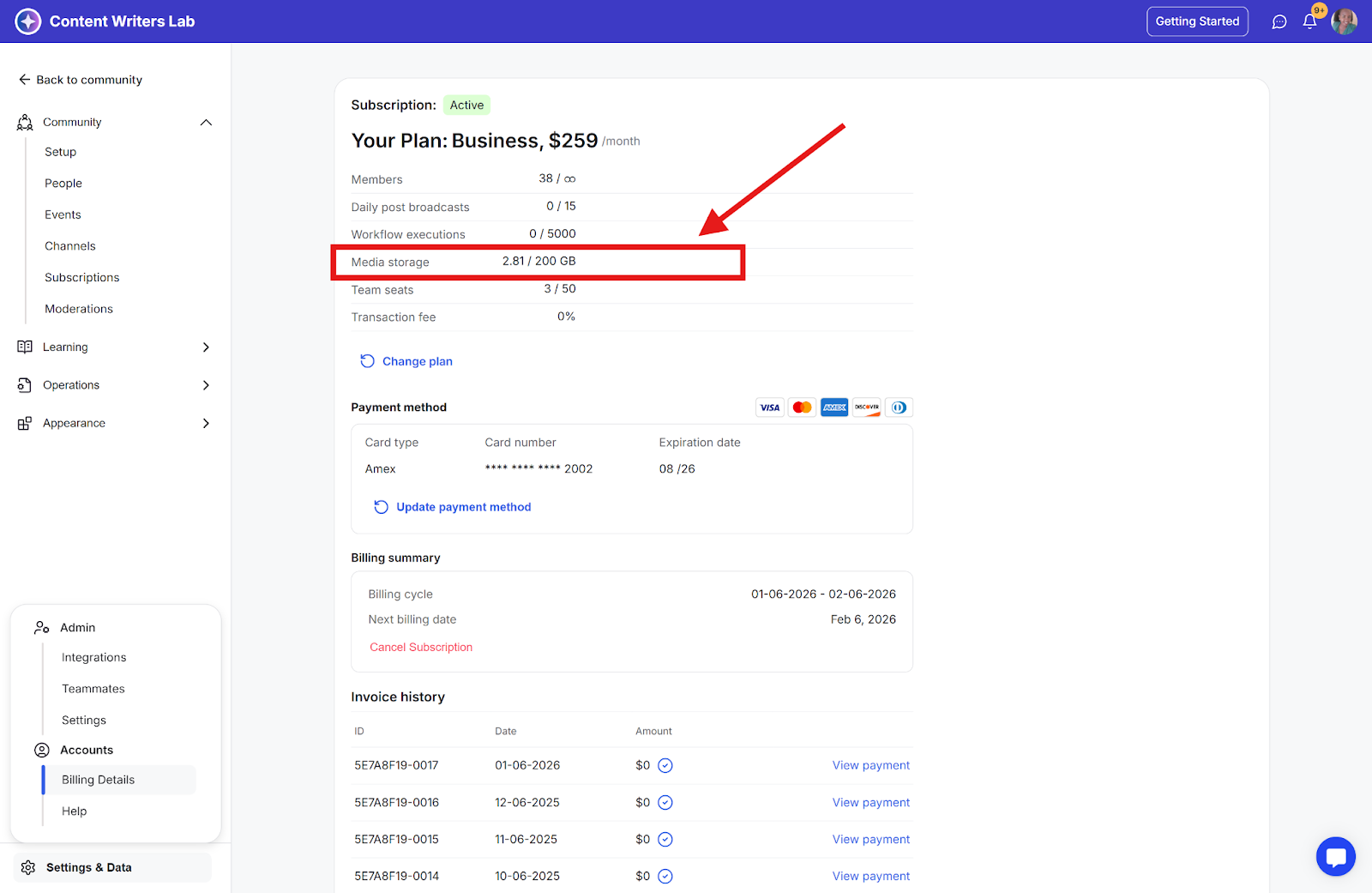Open Moderations in the Community menu
Viewport: 1372px width, 893px height.
click(79, 309)
